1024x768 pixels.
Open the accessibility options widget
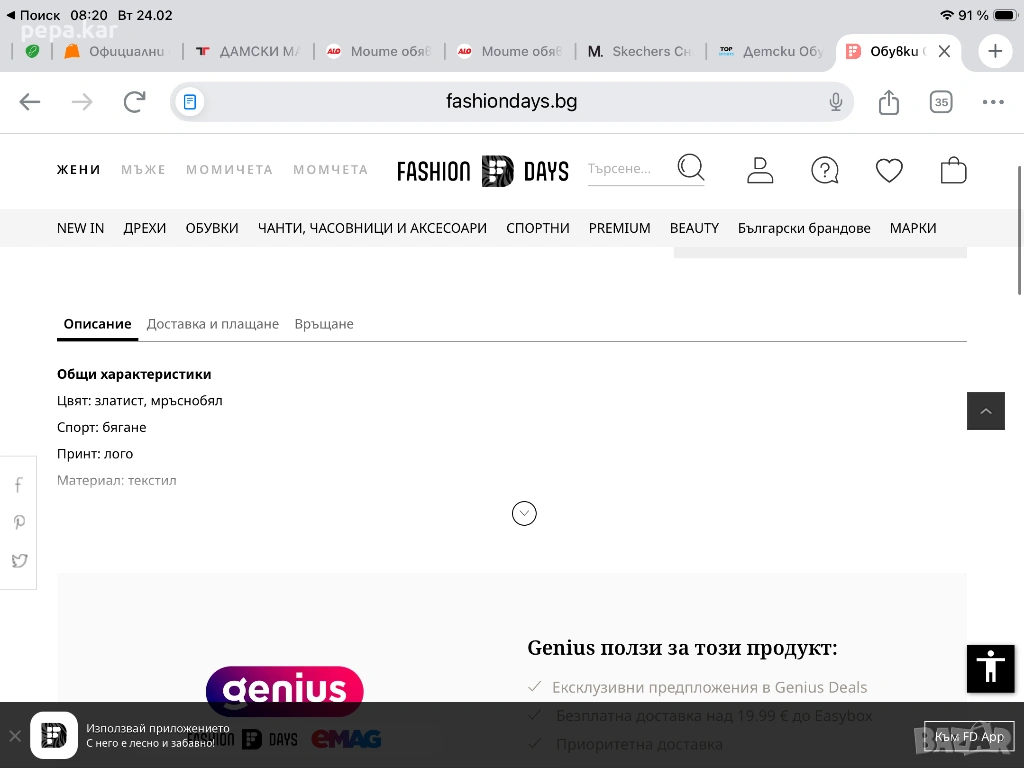[x=990, y=668]
